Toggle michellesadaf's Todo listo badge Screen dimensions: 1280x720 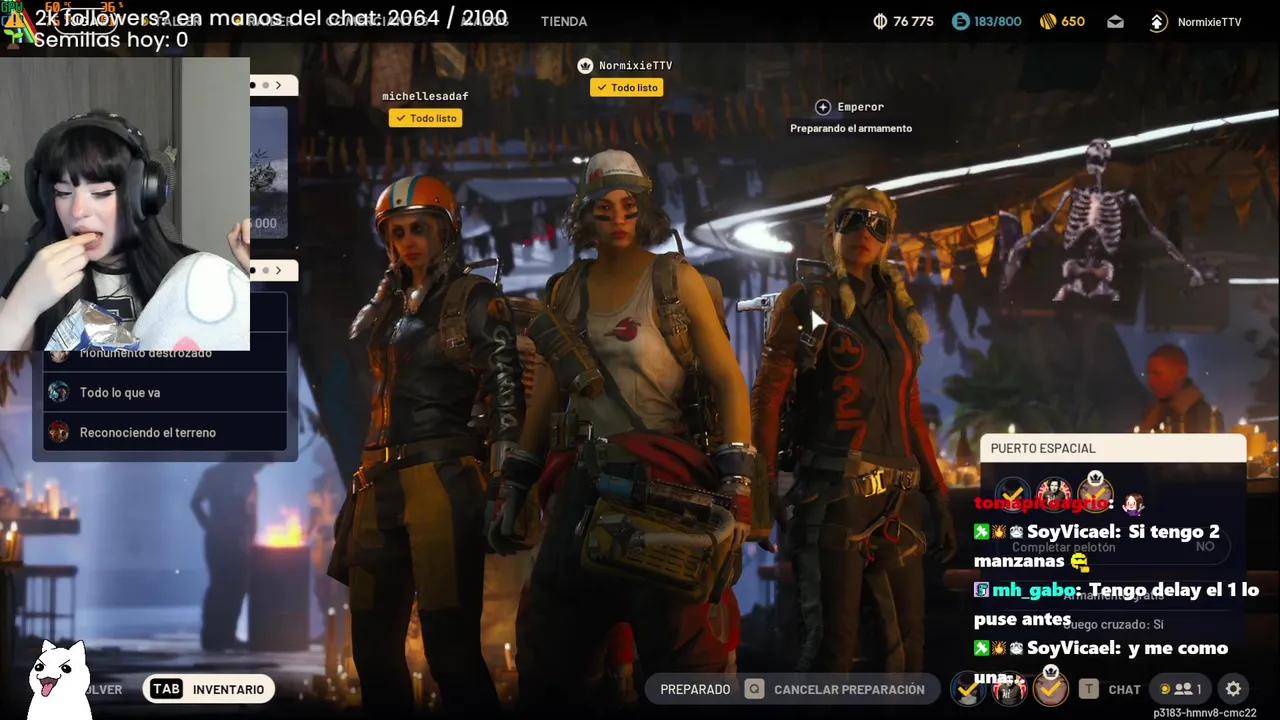pyautogui.click(x=425, y=118)
